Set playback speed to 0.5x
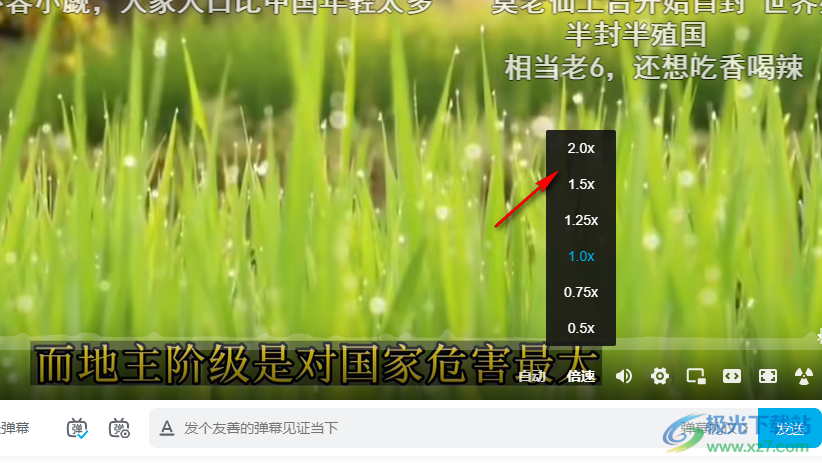The height and width of the screenshot is (463, 822). 581,328
